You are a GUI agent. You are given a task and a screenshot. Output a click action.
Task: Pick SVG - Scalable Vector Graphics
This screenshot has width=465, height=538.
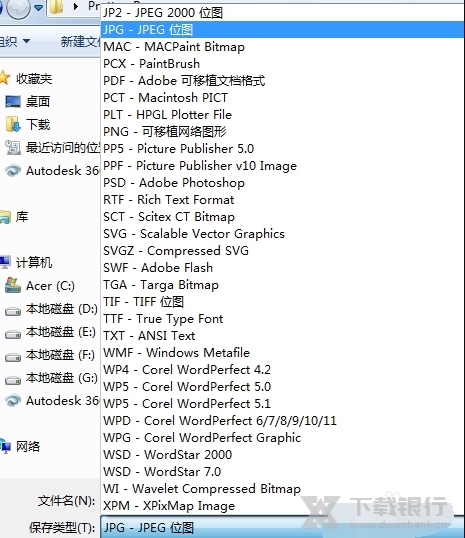282,234
